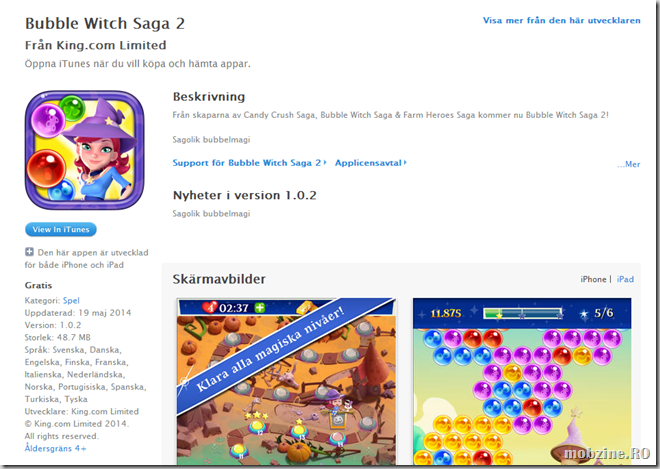Screen dimensions: 660x469
Task: Switch screenshots to the iPad tab
Action: click(625, 279)
